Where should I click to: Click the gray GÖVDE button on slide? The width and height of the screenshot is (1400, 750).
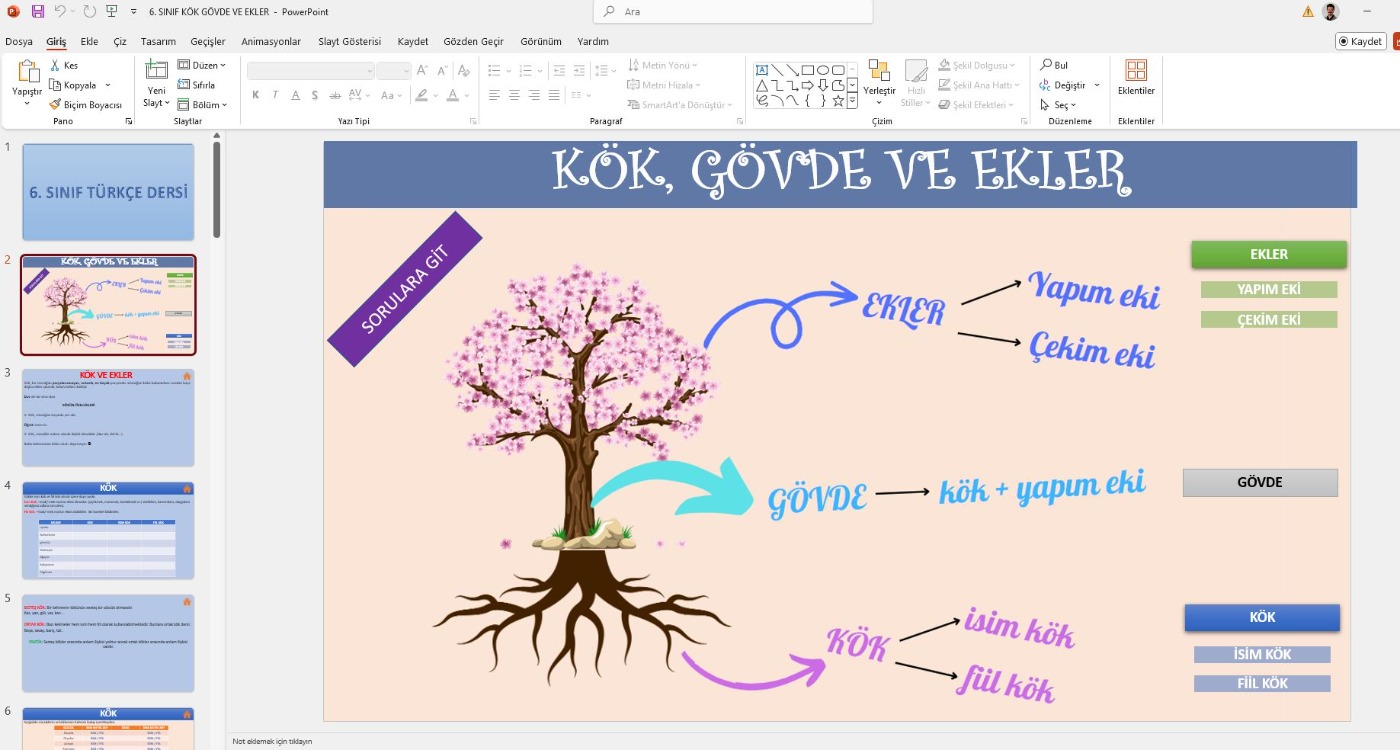(1260, 483)
